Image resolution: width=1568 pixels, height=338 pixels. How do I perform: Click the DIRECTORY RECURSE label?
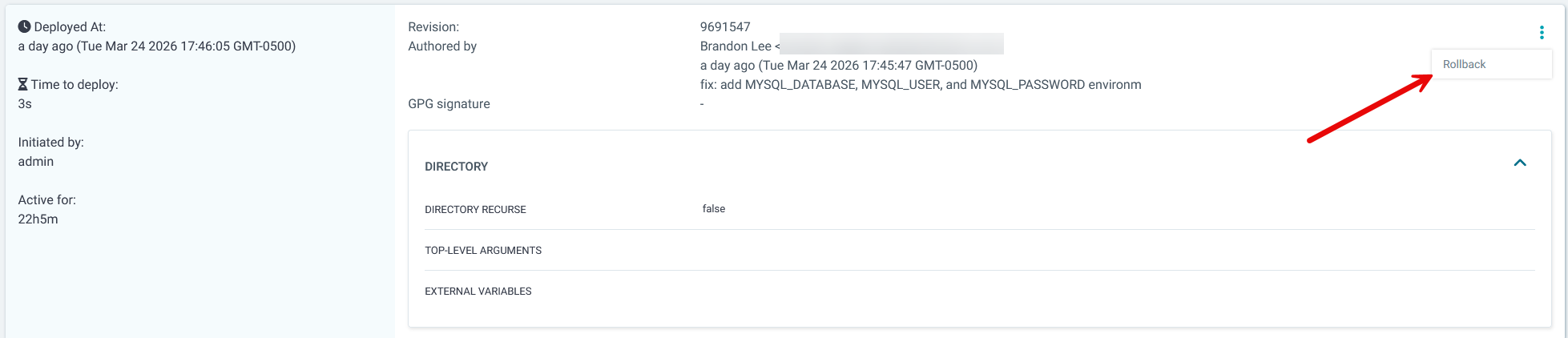pos(475,210)
